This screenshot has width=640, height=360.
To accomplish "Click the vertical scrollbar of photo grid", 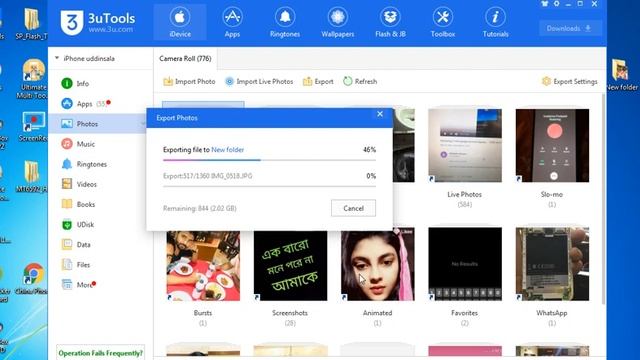I will pos(604,198).
